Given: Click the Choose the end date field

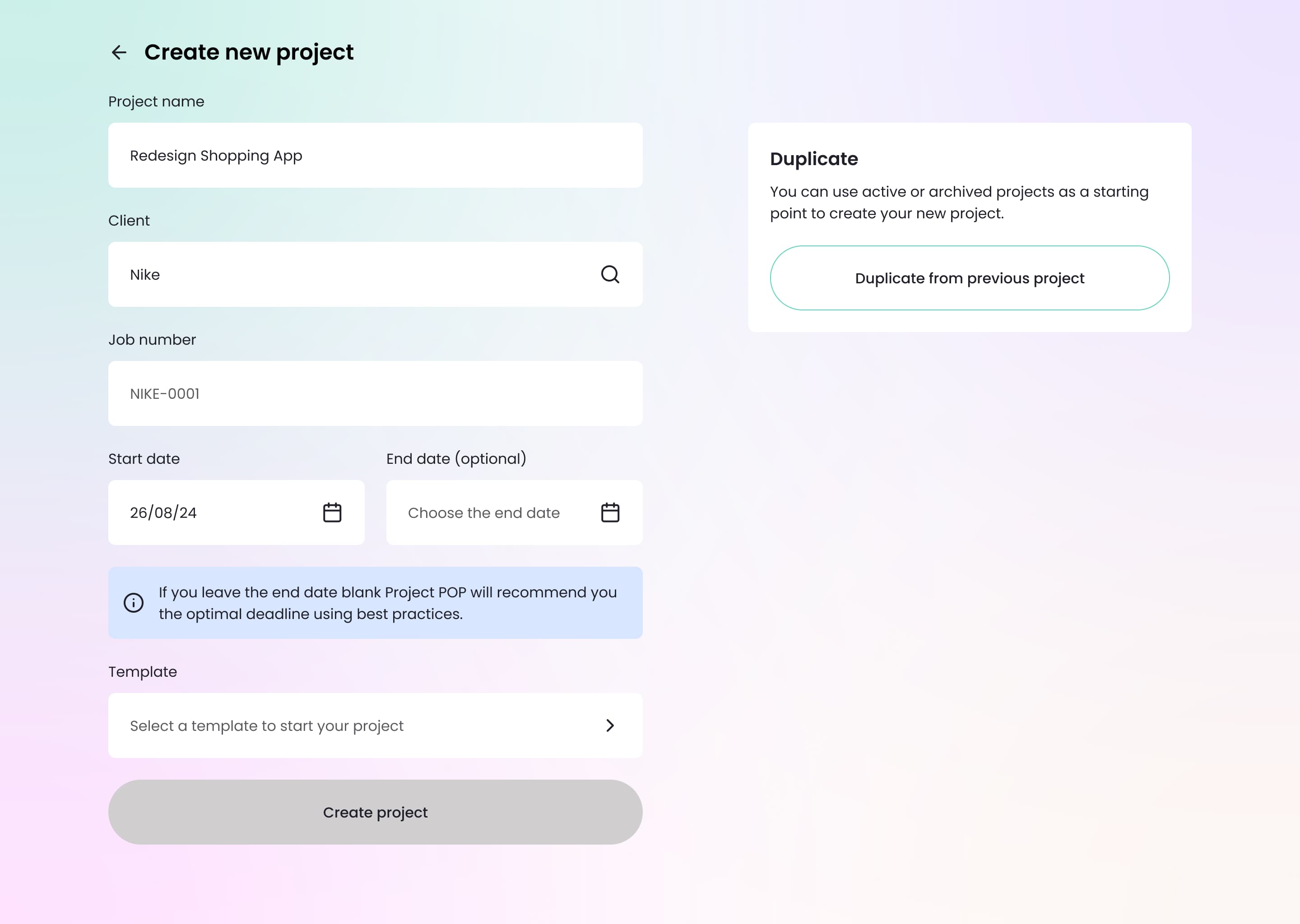Looking at the screenshot, I should point(484,512).
